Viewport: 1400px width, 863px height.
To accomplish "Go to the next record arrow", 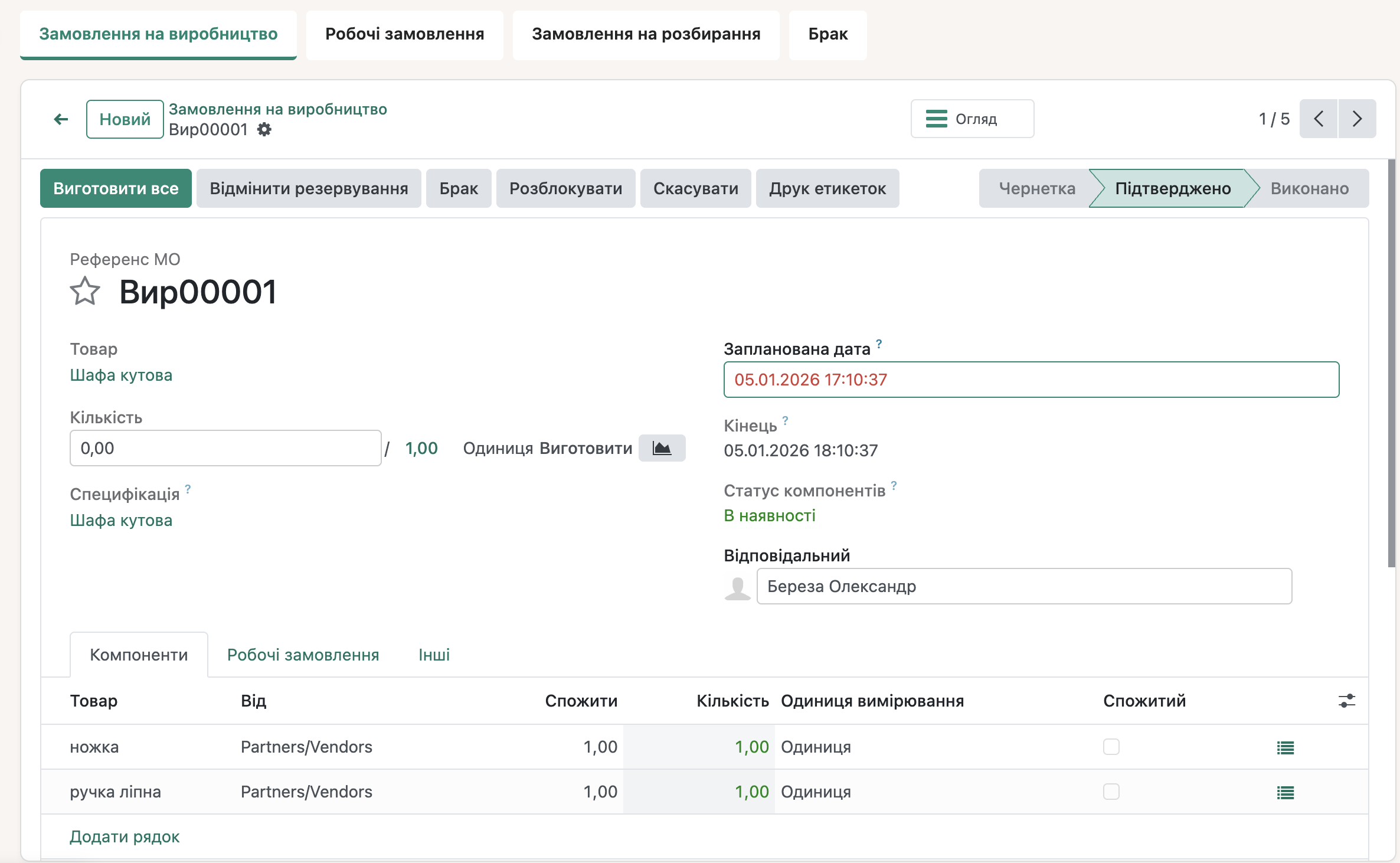I will 1357,119.
